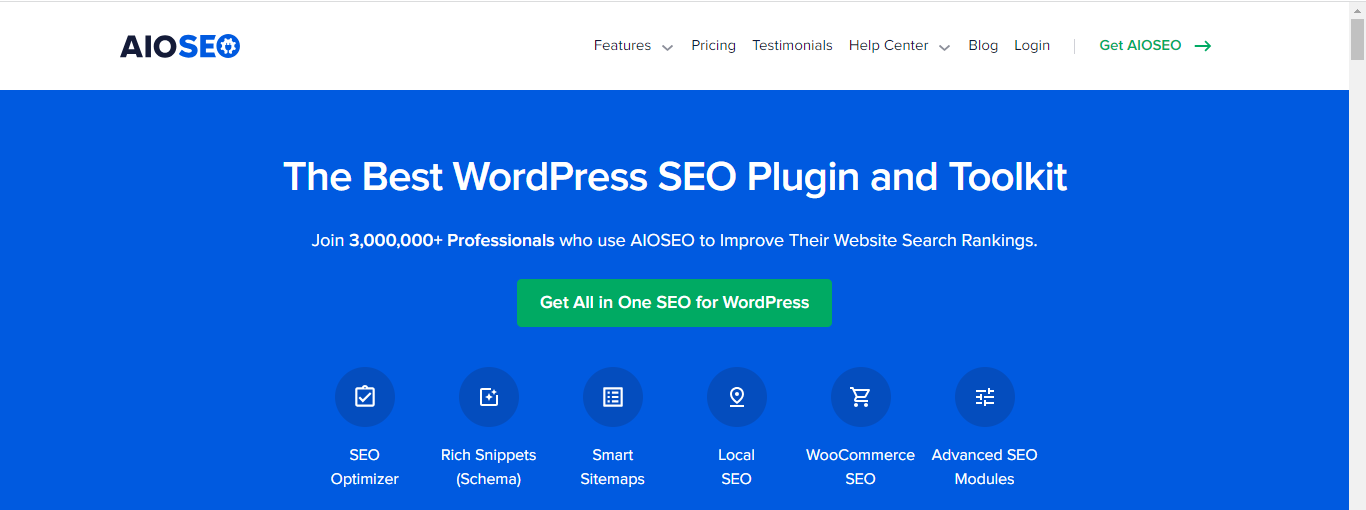
Task: Click the SEO Optimizer label
Action: point(365,467)
